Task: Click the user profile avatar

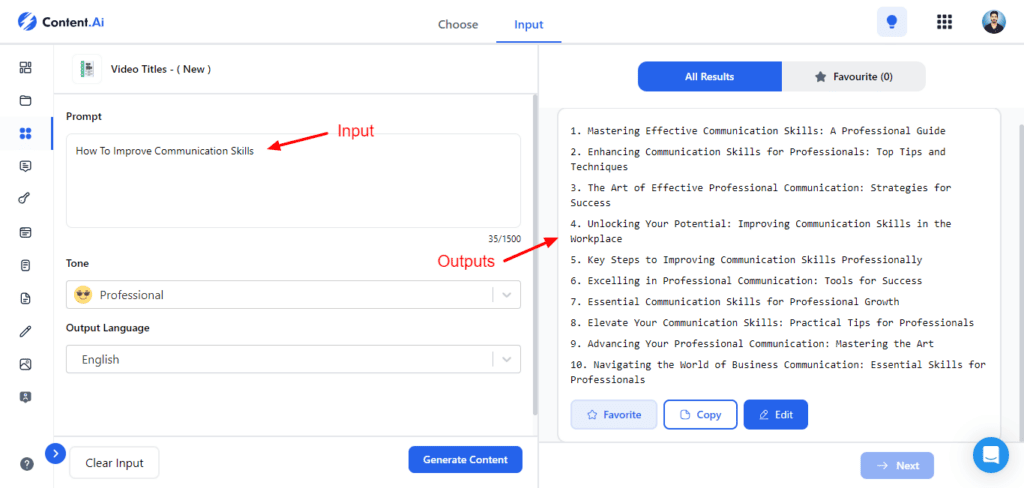Action: tap(993, 22)
